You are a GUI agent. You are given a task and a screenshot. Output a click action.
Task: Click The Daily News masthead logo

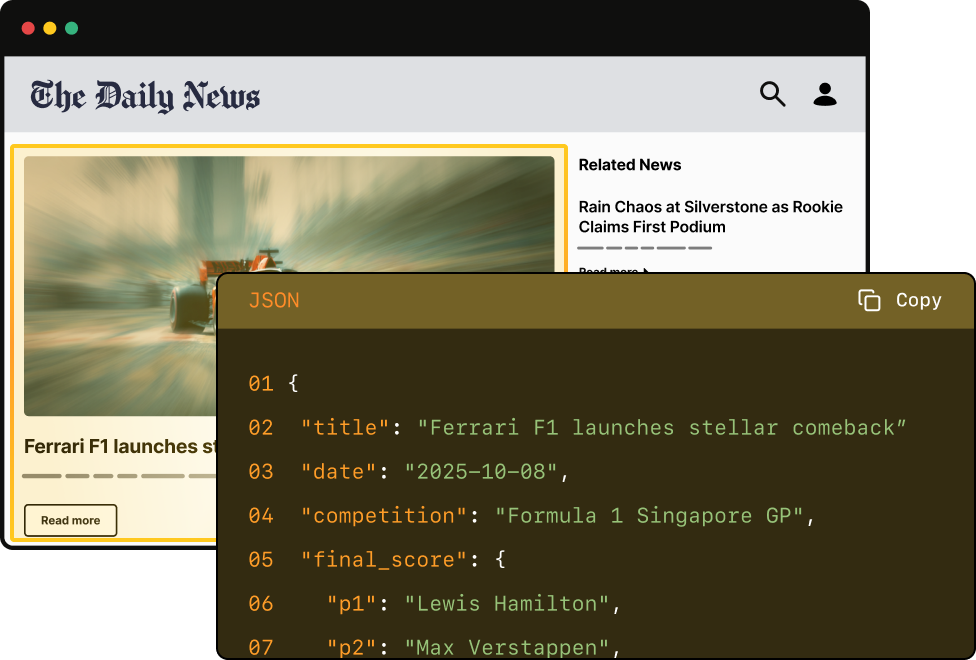tap(144, 94)
